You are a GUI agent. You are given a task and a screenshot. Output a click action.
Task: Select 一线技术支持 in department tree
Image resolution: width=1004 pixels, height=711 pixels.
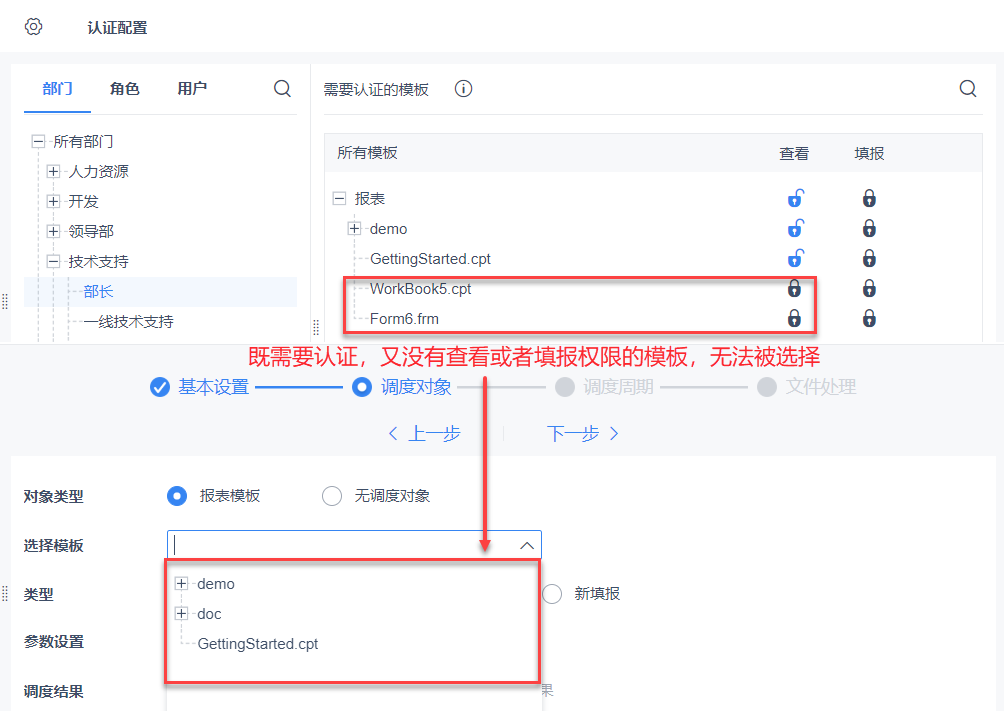[129, 322]
